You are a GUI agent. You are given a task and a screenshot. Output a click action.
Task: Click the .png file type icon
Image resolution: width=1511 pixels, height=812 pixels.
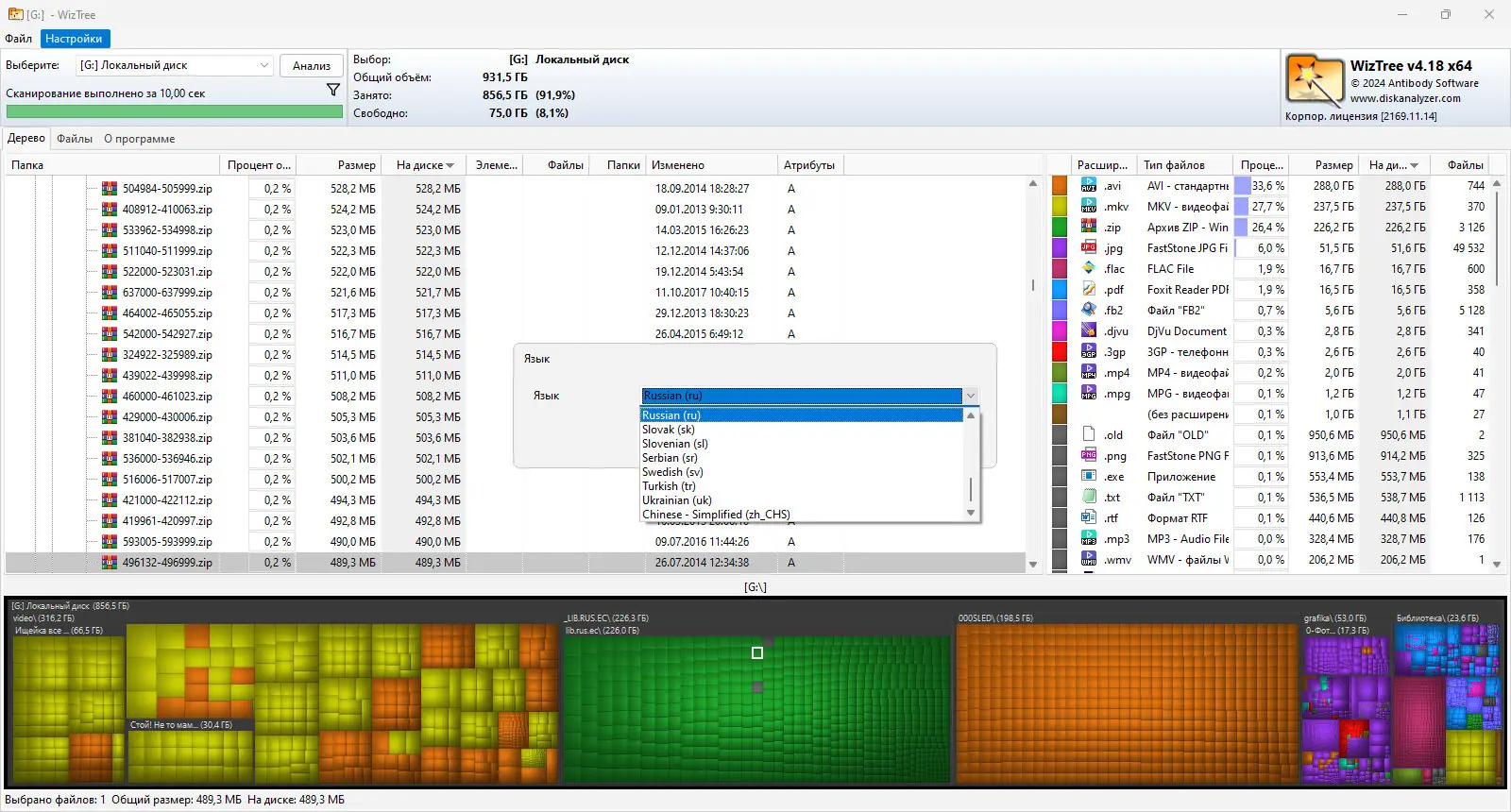tap(1089, 456)
